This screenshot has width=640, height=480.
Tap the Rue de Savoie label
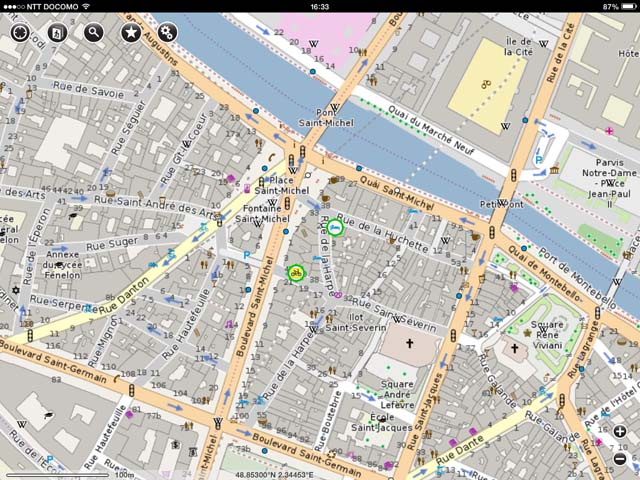tap(89, 90)
